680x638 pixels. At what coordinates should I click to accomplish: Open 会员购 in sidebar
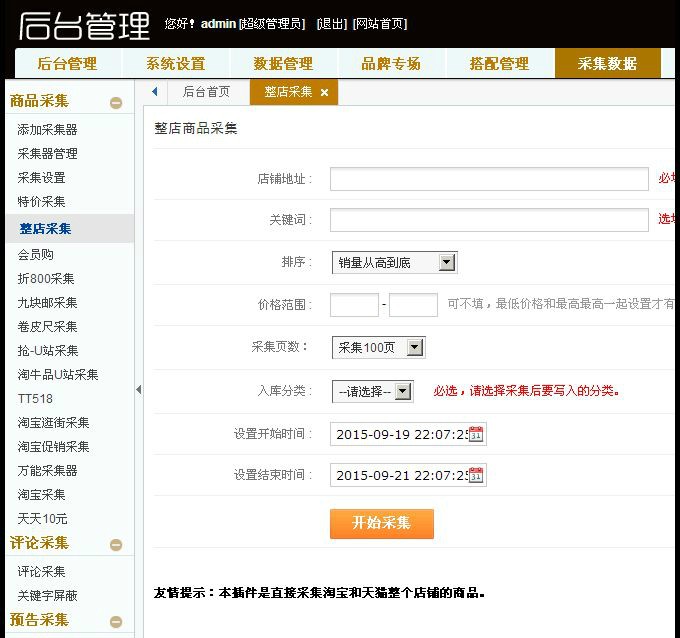(x=36, y=255)
